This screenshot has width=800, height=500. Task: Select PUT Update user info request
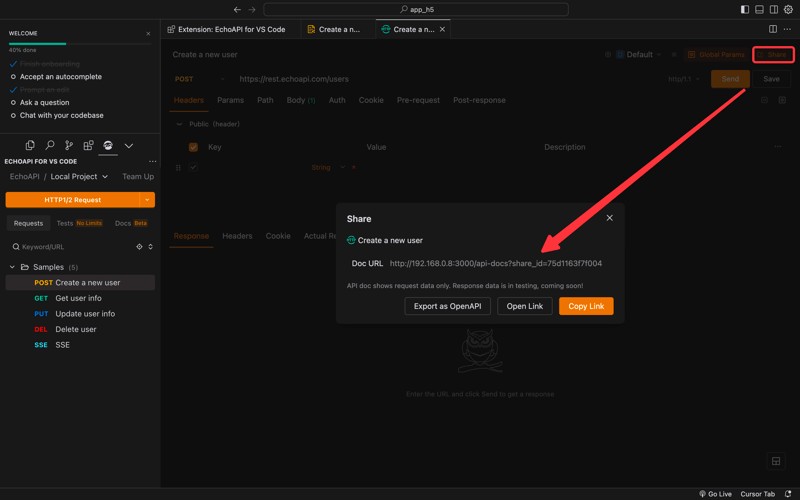pyautogui.click(x=80, y=314)
